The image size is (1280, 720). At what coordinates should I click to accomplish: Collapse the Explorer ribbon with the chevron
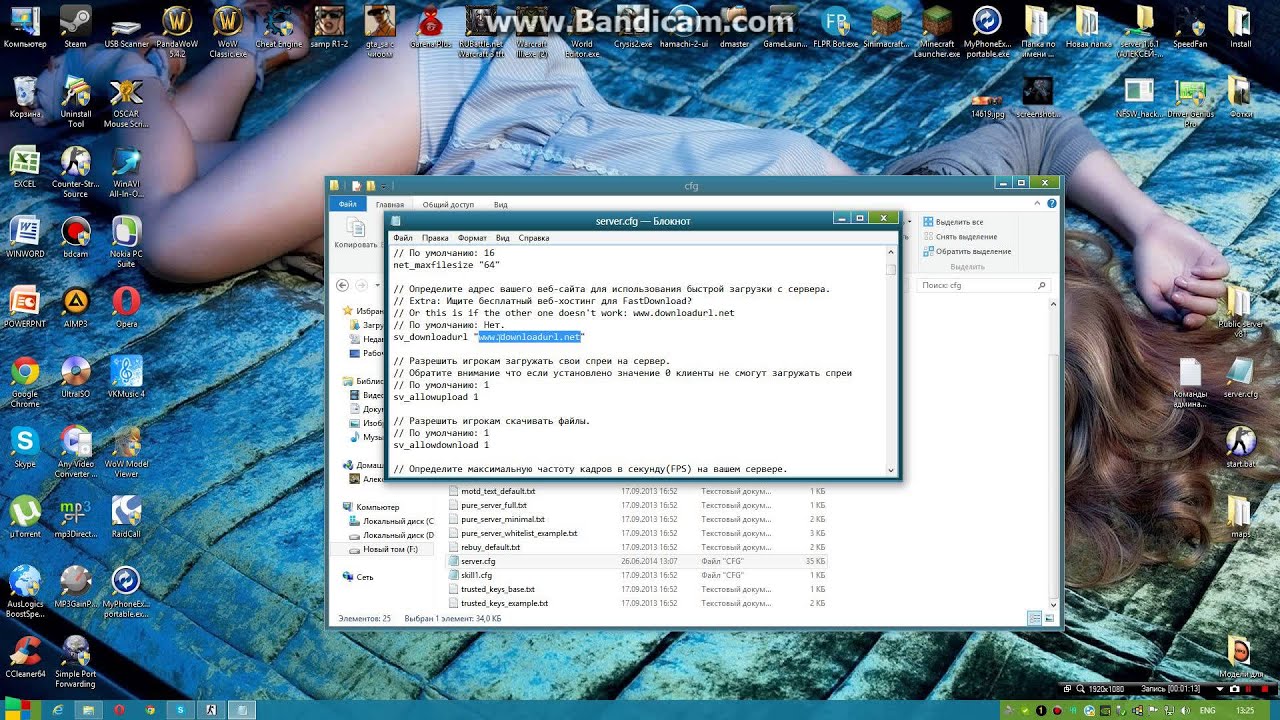coord(1036,203)
